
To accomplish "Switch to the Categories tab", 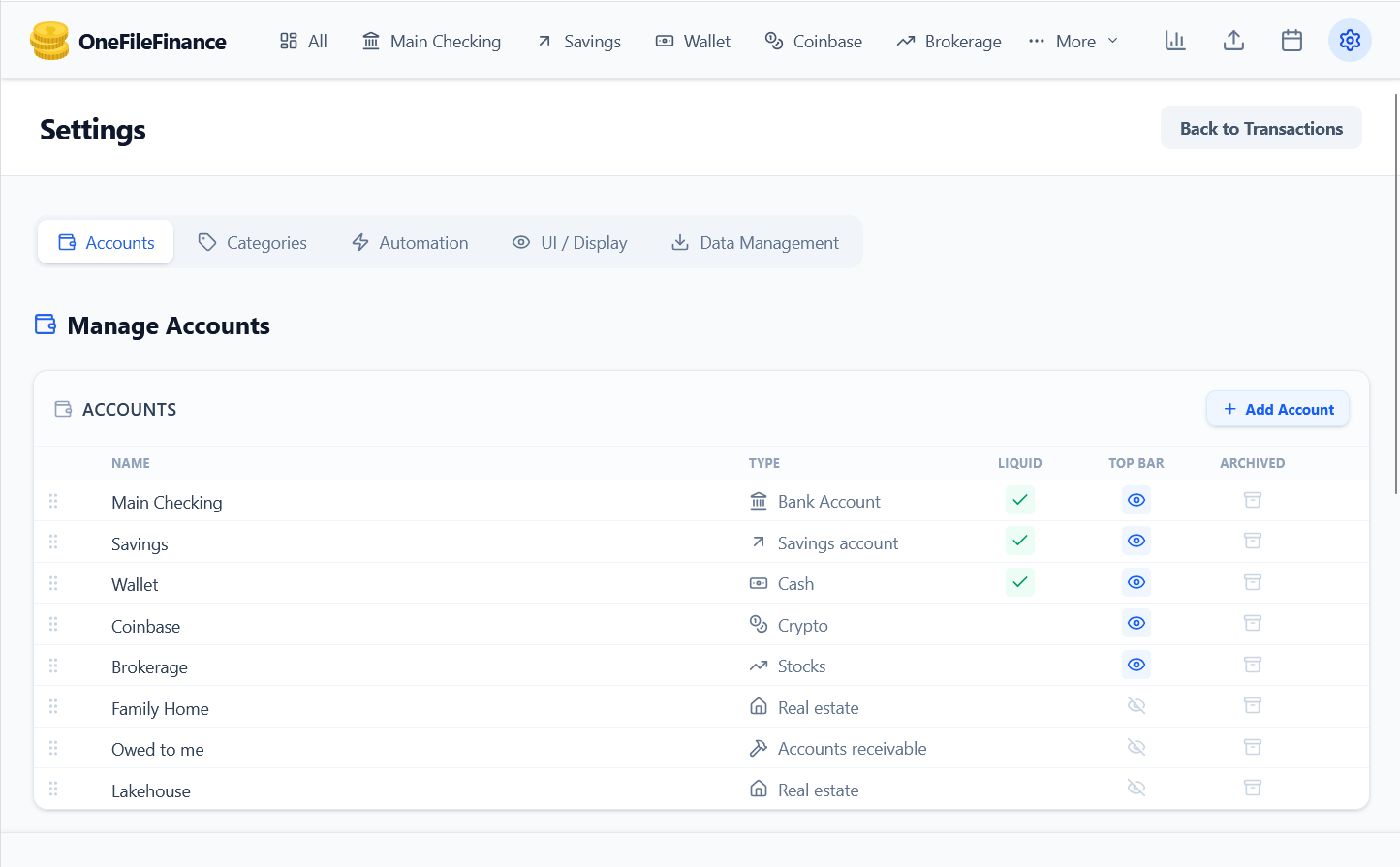I will [252, 242].
